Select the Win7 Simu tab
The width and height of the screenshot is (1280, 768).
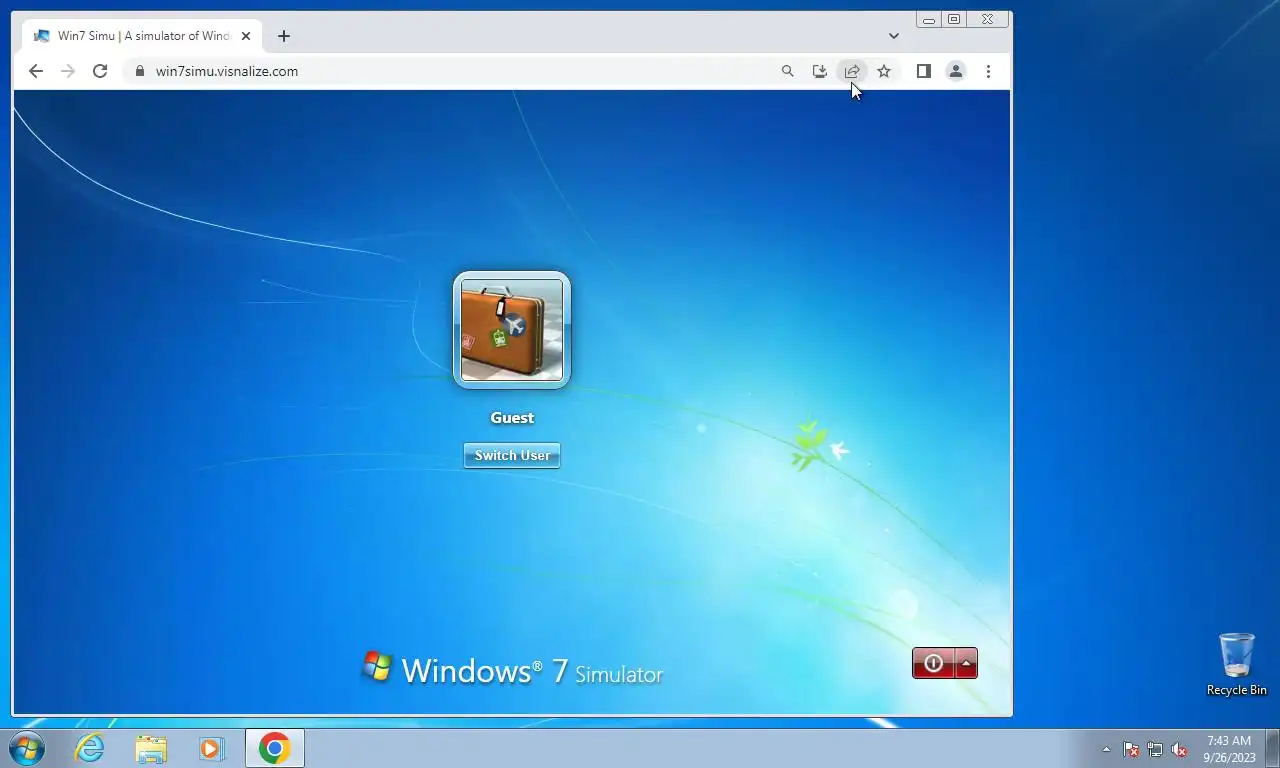click(x=142, y=36)
